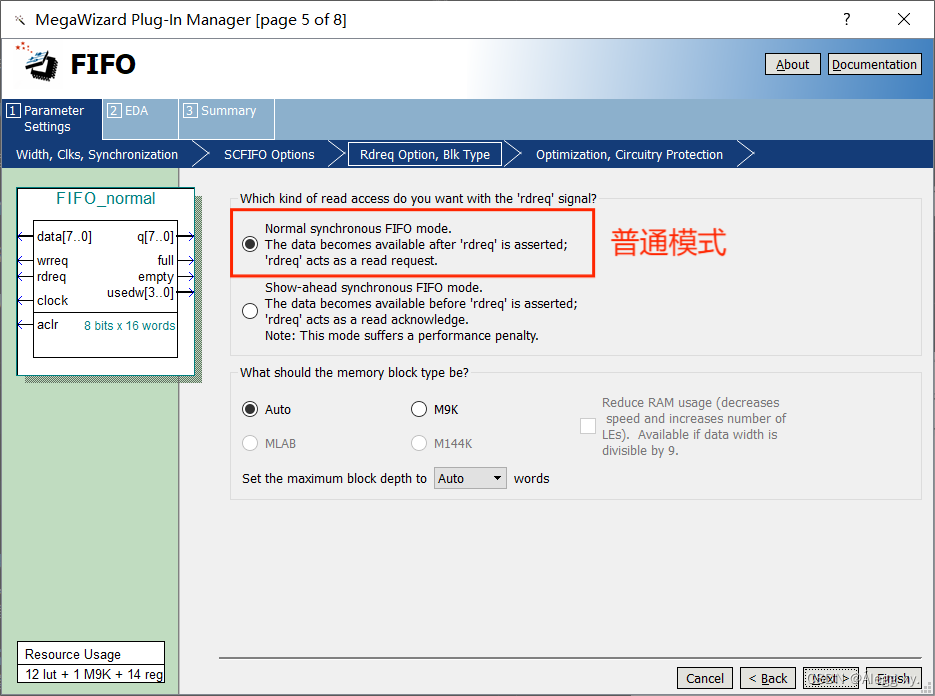Choose M9K memory block type
The width and height of the screenshot is (935, 696).
[419, 409]
